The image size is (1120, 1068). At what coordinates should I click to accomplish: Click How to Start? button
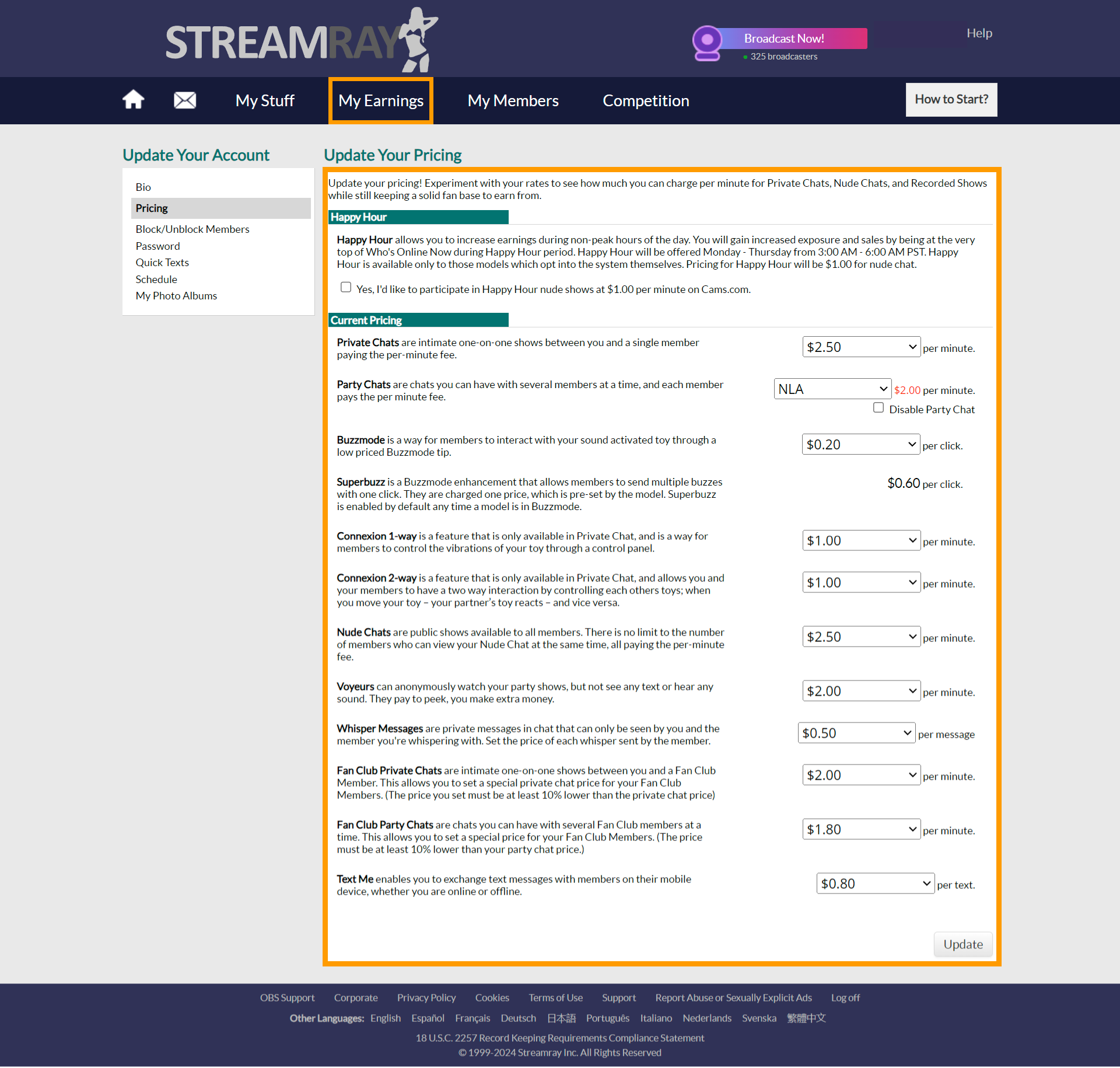point(951,99)
